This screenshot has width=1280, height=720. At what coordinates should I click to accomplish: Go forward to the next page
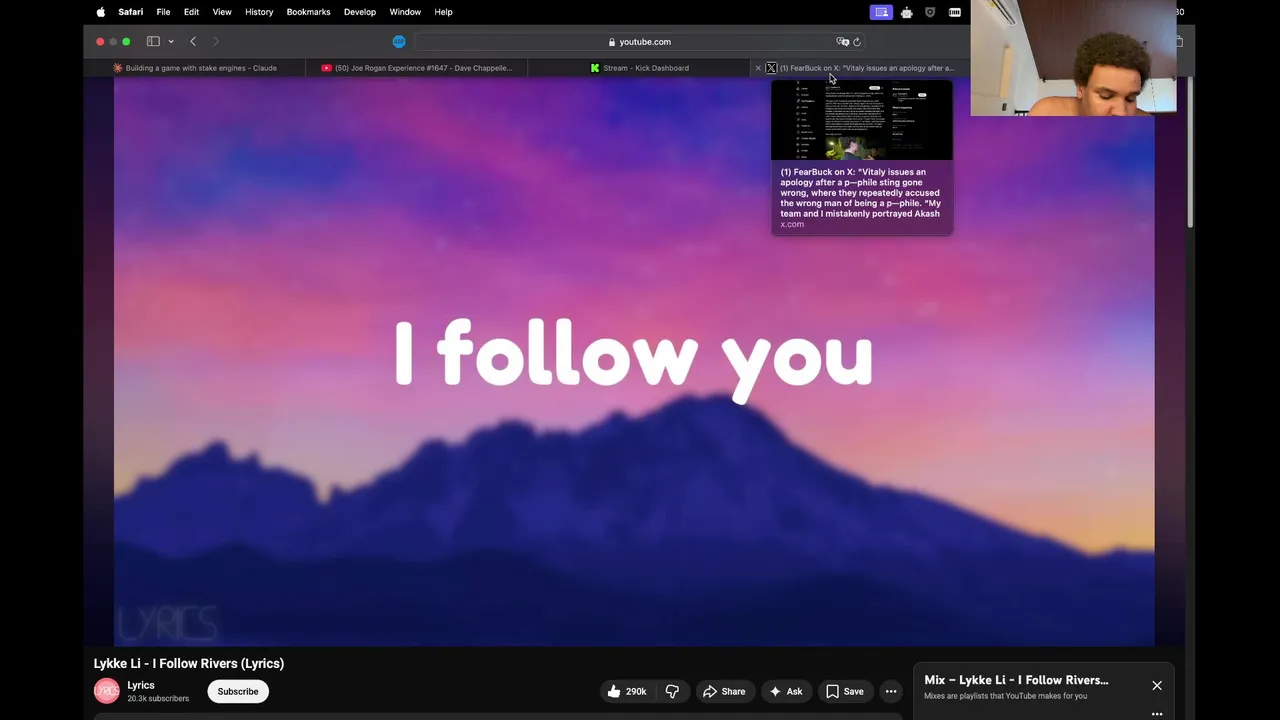click(215, 41)
